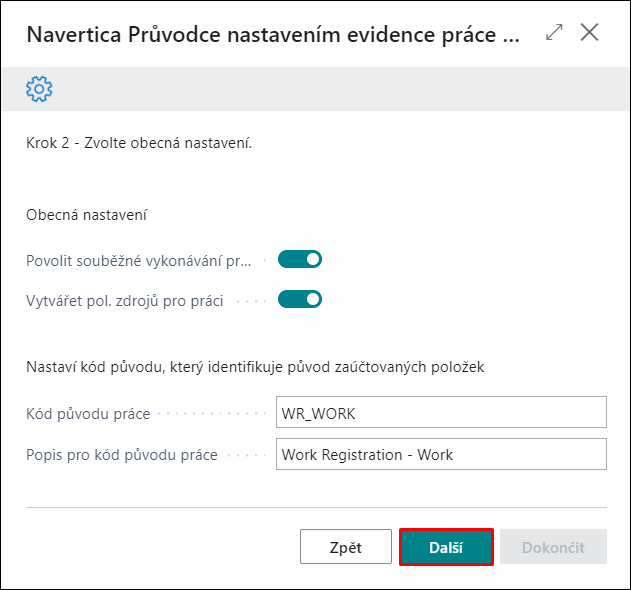This screenshot has width=631, height=590.
Task: Select the Work Registration - Work description field
Action: pyautogui.click(x=441, y=454)
